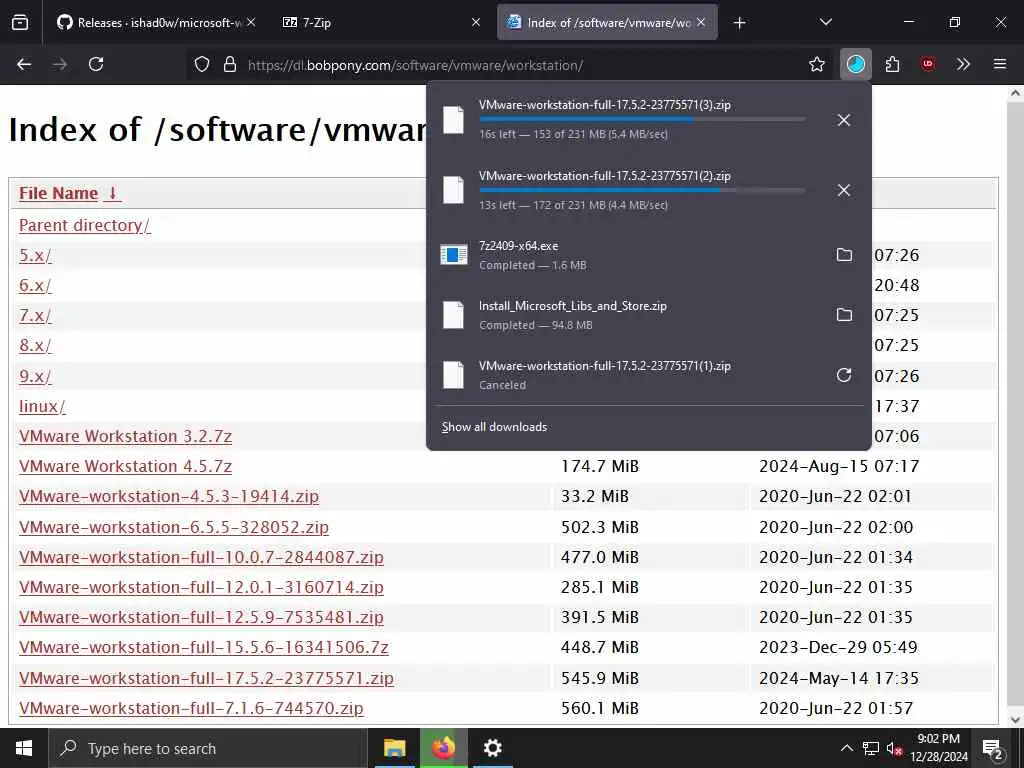This screenshot has height=768, width=1024.
Task: Open the list all tabs dropdown
Action: 825,22
